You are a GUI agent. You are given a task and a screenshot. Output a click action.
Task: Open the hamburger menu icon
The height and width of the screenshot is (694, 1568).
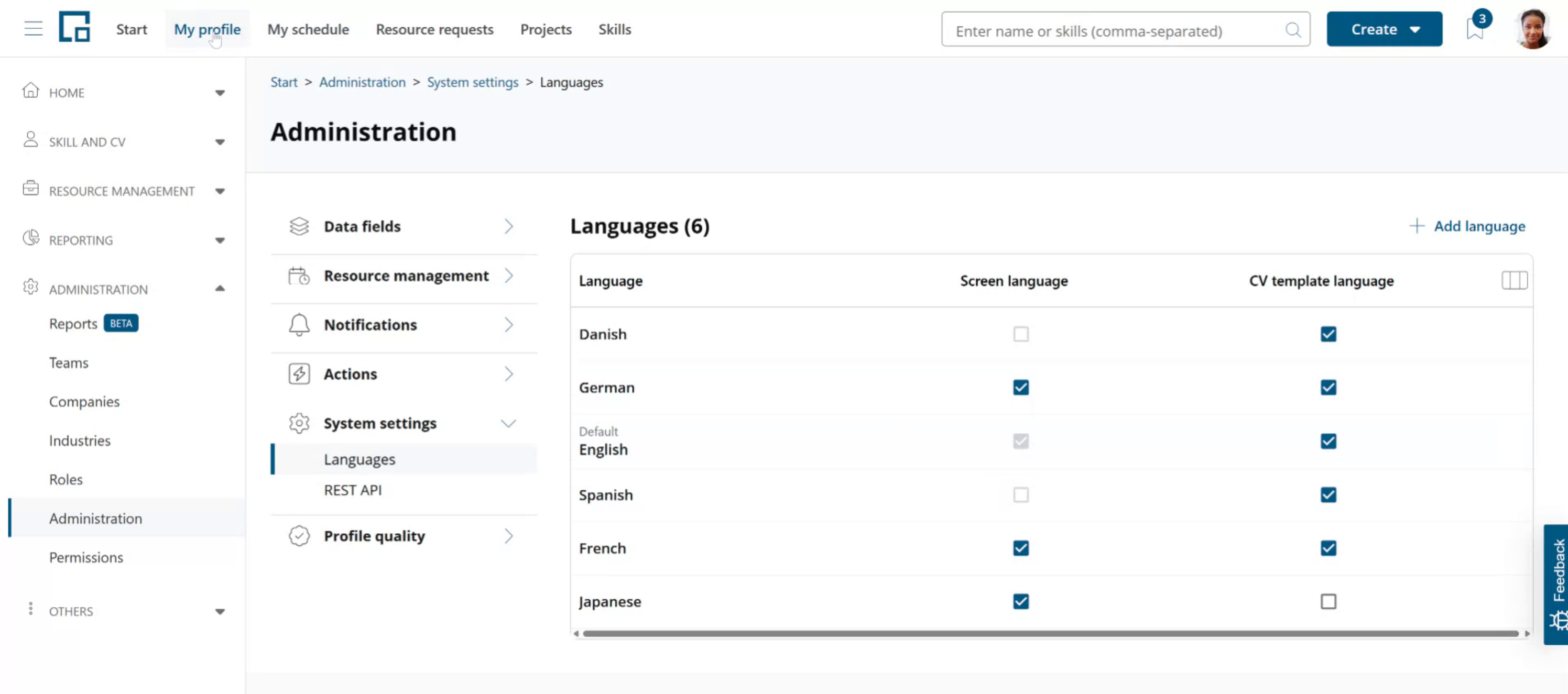coord(34,29)
